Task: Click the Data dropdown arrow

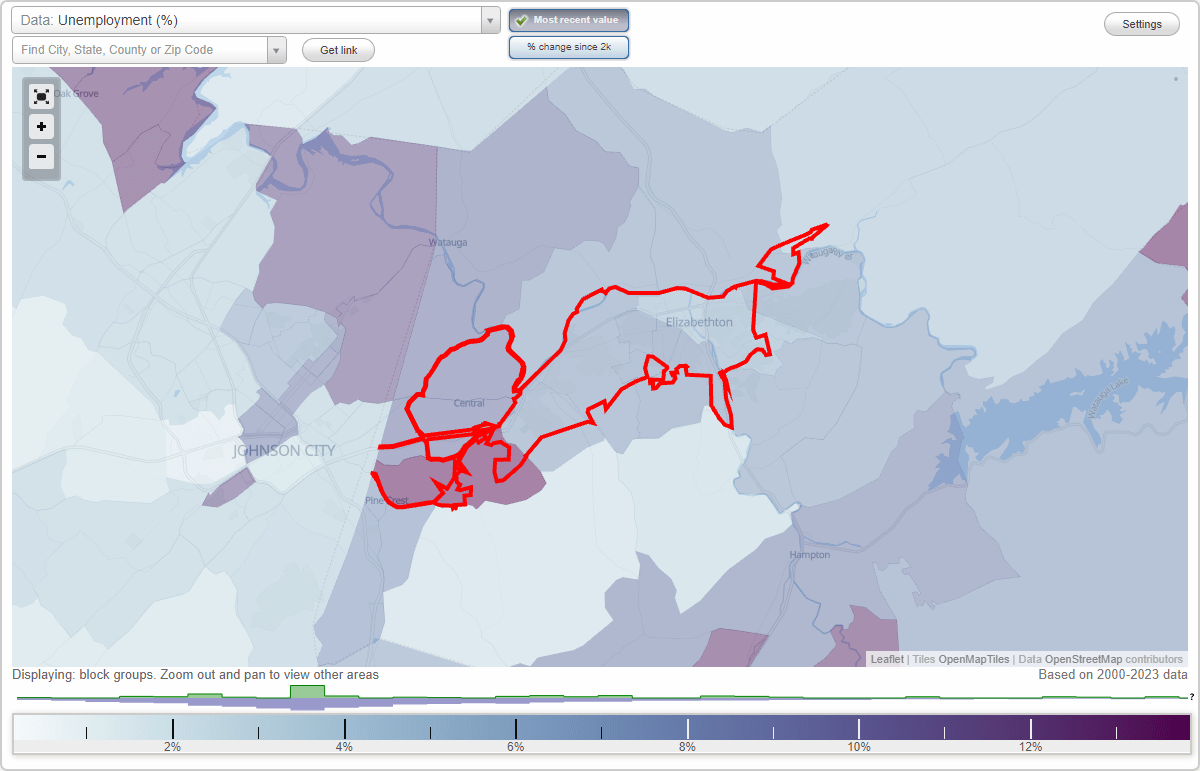Action: pos(489,19)
